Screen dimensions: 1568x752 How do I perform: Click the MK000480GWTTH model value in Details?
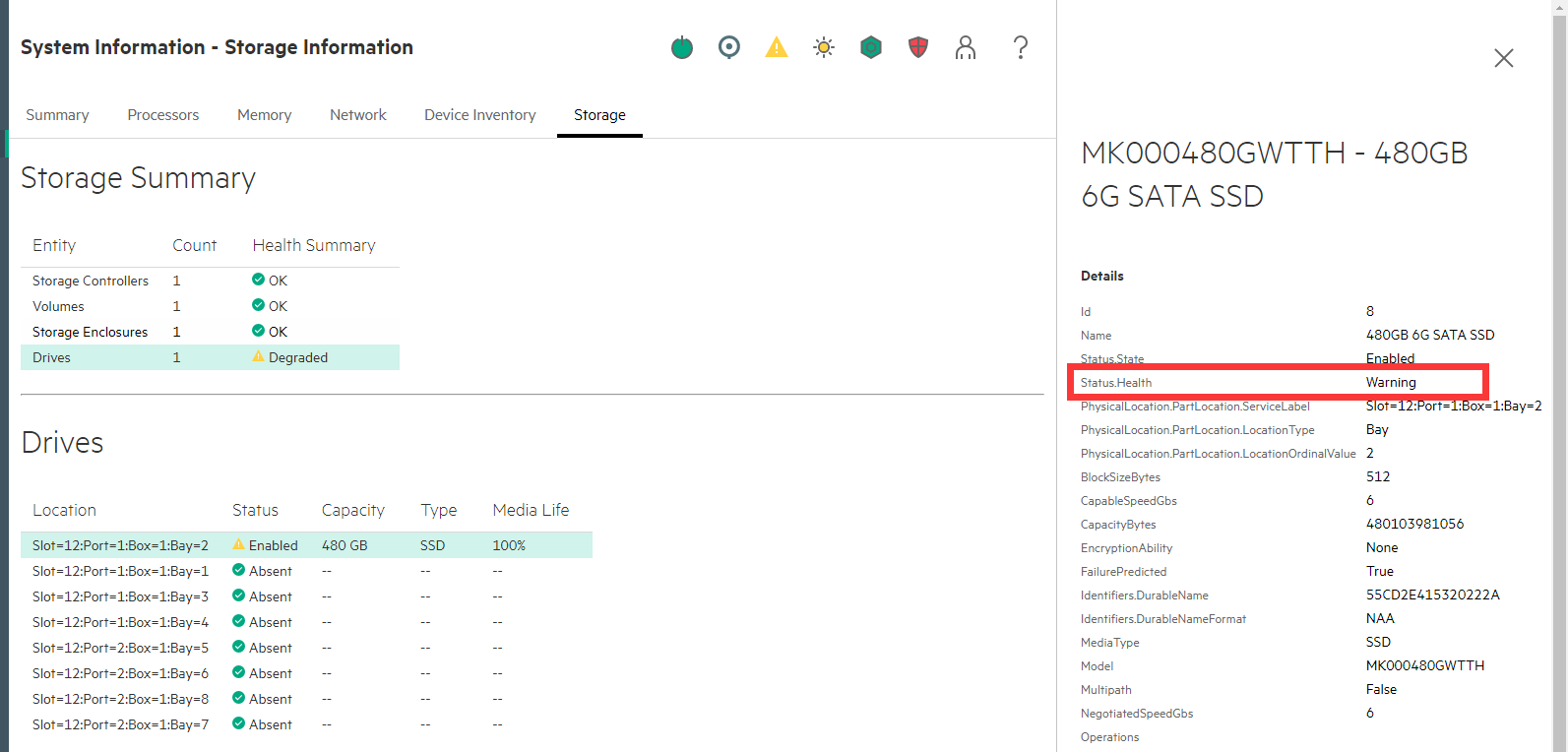click(x=1425, y=665)
